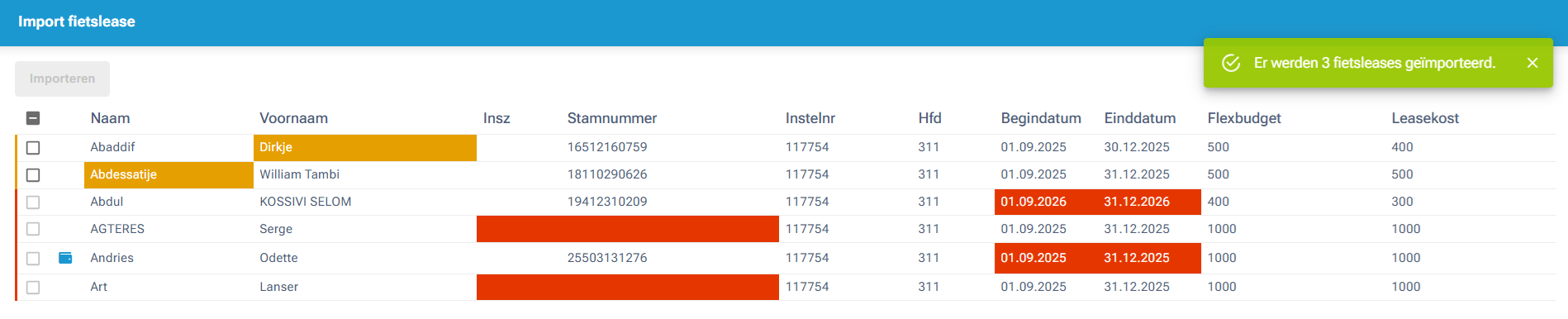Screen dimensions: 1568x319
Task: Sort by Voornaam column header
Action: [x=293, y=118]
